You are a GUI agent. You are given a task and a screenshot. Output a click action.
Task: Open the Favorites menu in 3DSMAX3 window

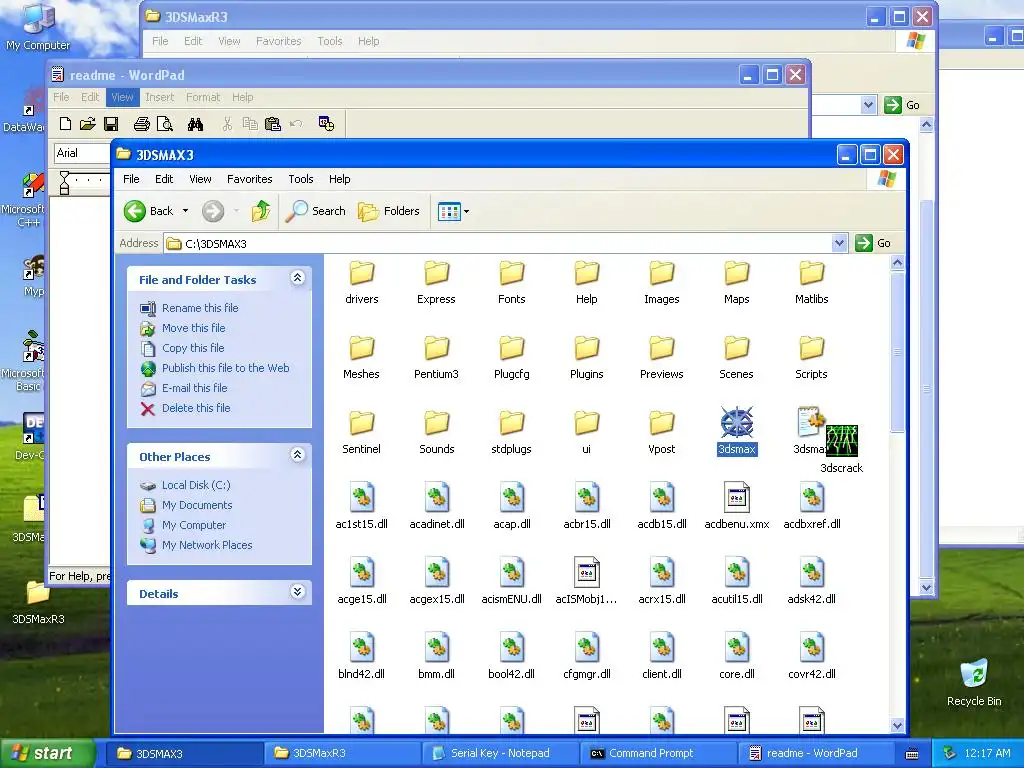[249, 179]
